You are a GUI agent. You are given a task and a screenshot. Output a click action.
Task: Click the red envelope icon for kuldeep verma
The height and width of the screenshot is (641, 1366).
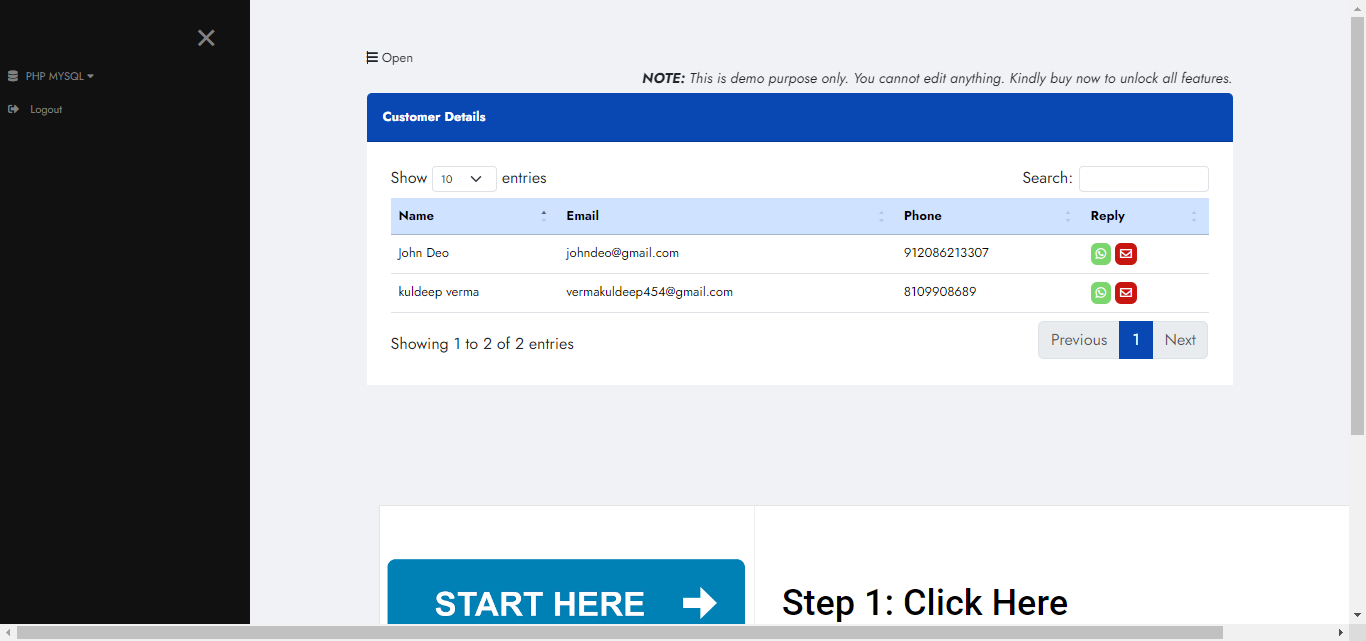pyautogui.click(x=1126, y=293)
